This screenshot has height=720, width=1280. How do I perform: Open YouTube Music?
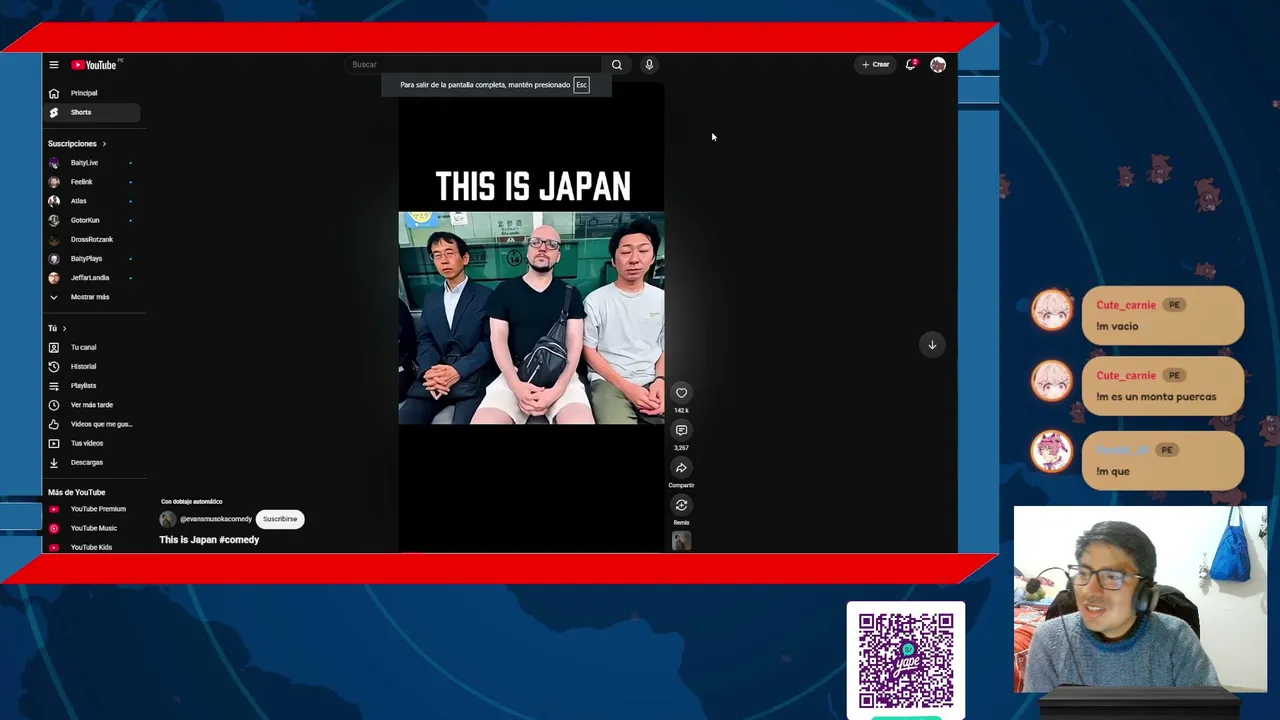pyautogui.click(x=92, y=528)
